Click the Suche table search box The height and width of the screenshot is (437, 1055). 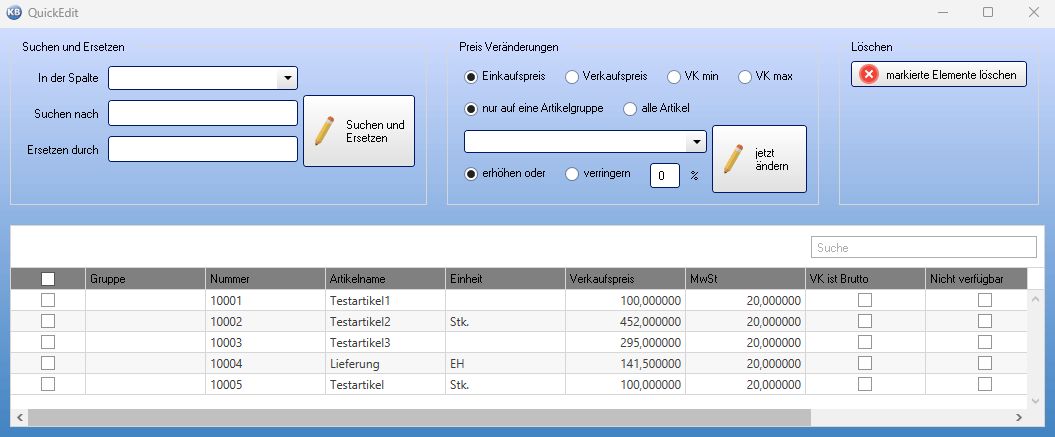pyautogui.click(x=923, y=247)
